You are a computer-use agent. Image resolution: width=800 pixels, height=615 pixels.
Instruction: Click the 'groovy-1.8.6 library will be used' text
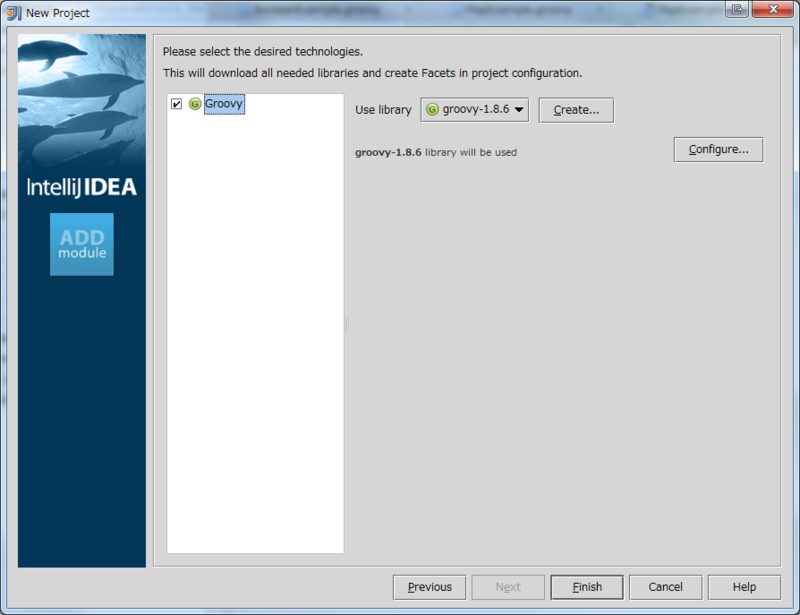pyautogui.click(x=436, y=153)
